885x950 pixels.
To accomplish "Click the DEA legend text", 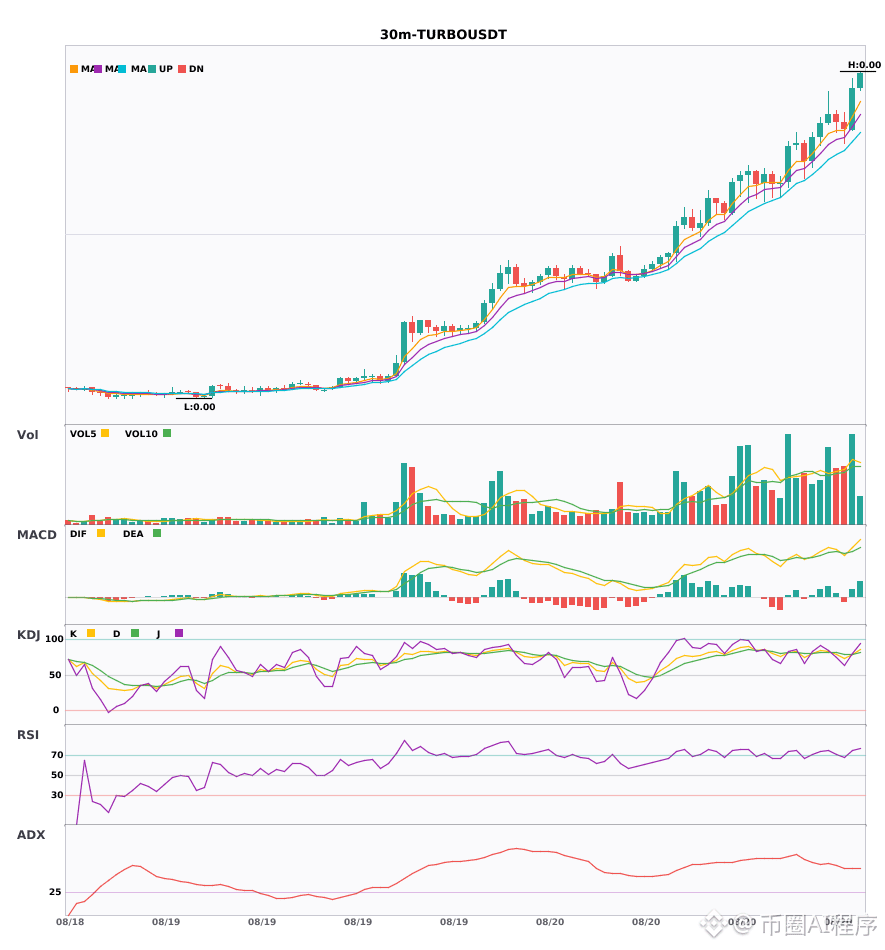I will tap(133, 534).
